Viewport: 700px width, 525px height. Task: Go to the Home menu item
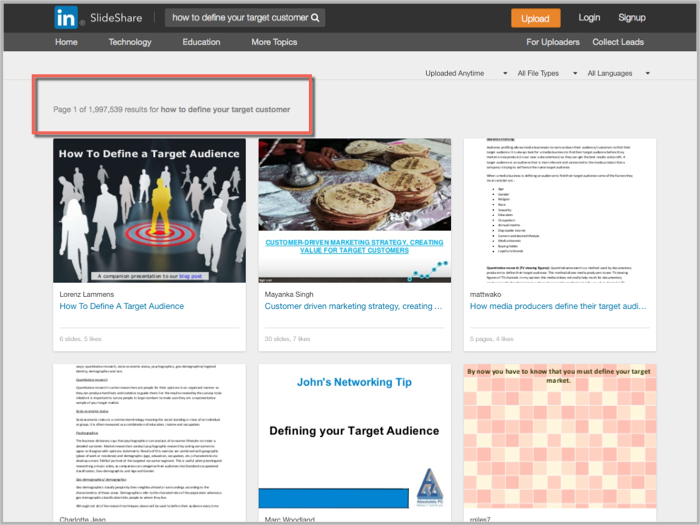coord(66,42)
